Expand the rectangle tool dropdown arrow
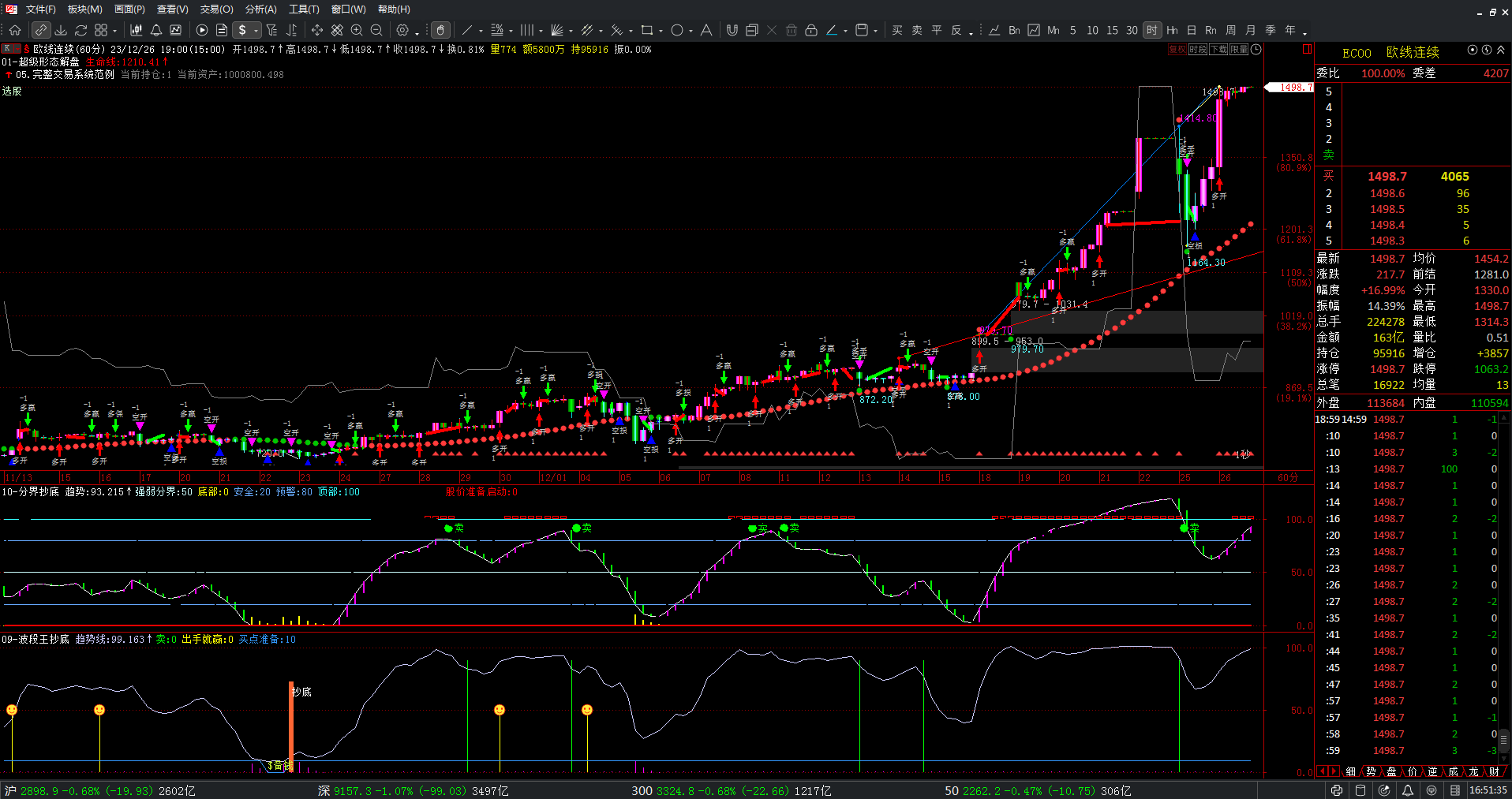This screenshot has height=799, width=1512. coord(661,31)
